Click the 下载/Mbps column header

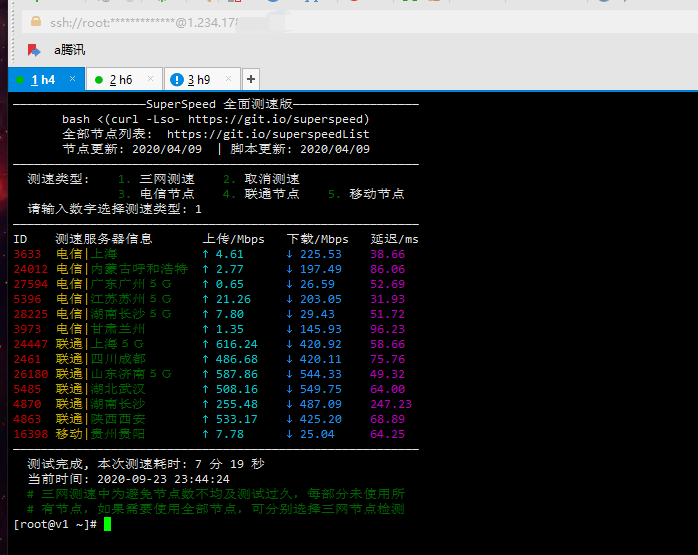point(317,239)
